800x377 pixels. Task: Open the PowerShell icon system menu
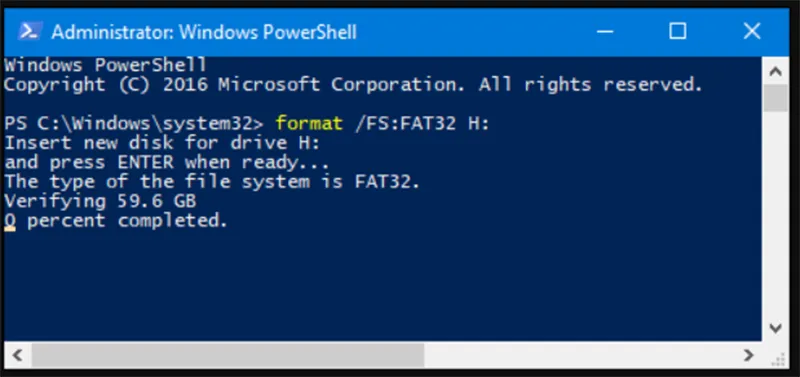[28, 32]
